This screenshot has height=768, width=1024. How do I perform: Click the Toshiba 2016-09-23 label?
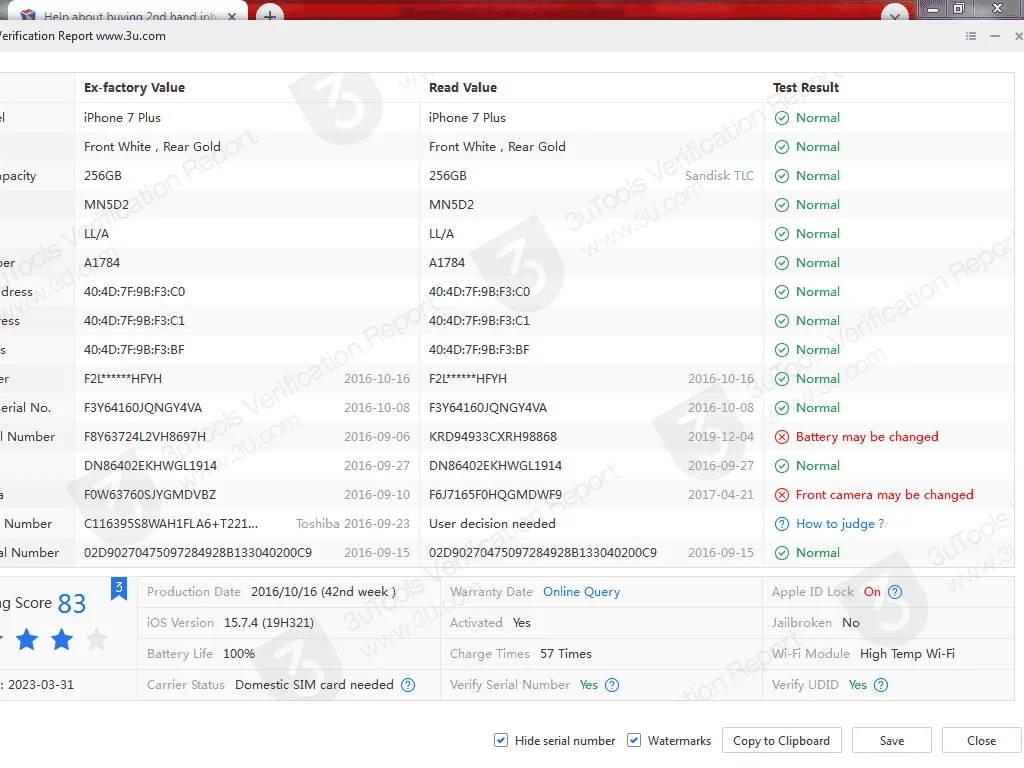click(353, 524)
